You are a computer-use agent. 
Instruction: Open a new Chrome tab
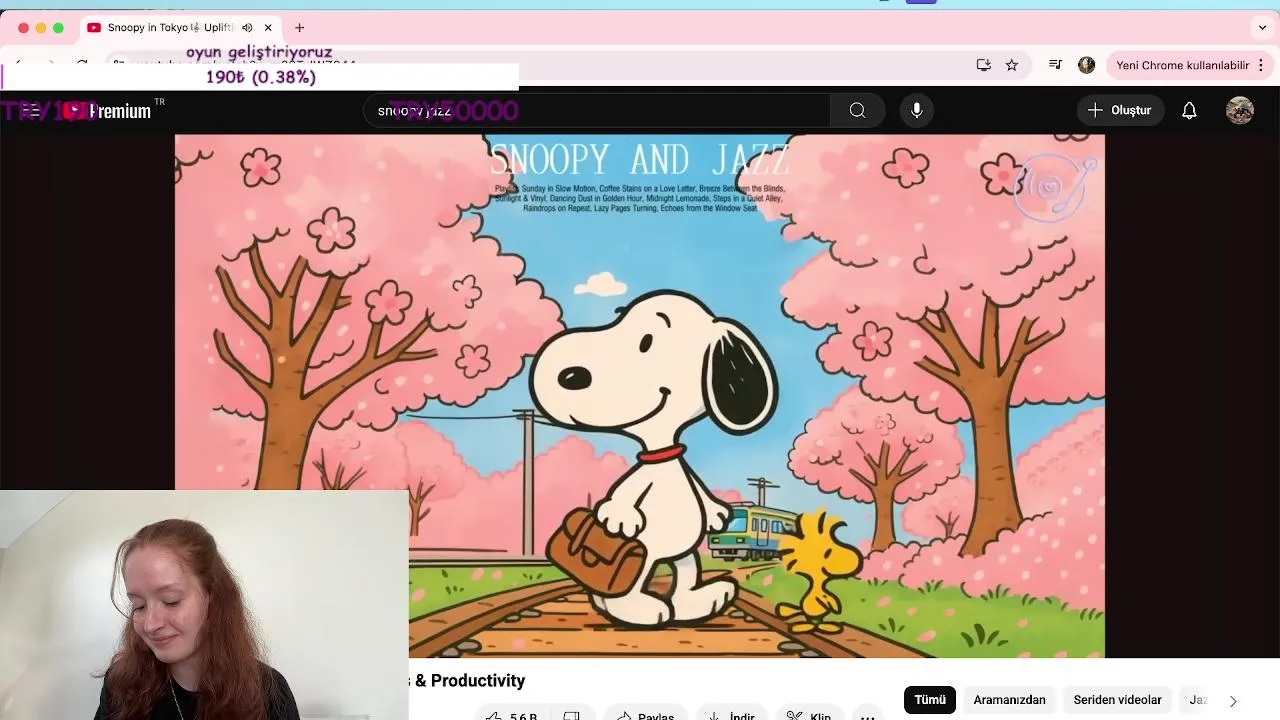pyautogui.click(x=299, y=28)
